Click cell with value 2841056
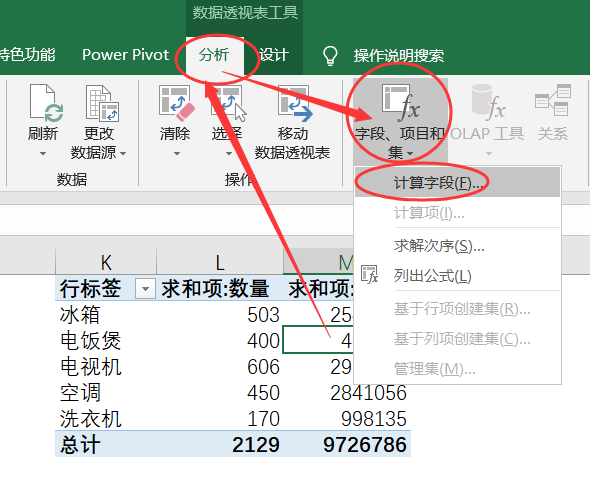This screenshot has height=493, width=590. [x=347, y=393]
